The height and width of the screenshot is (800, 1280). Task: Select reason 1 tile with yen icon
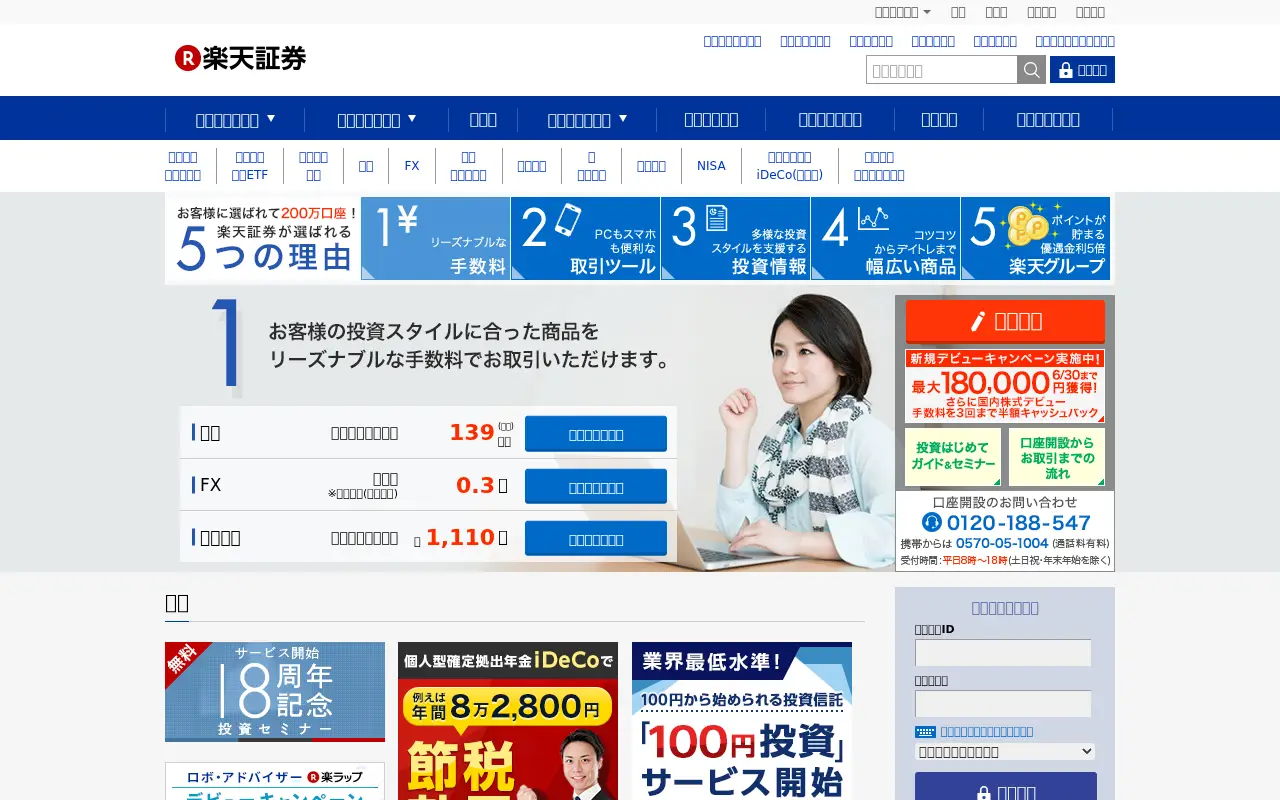click(x=436, y=238)
